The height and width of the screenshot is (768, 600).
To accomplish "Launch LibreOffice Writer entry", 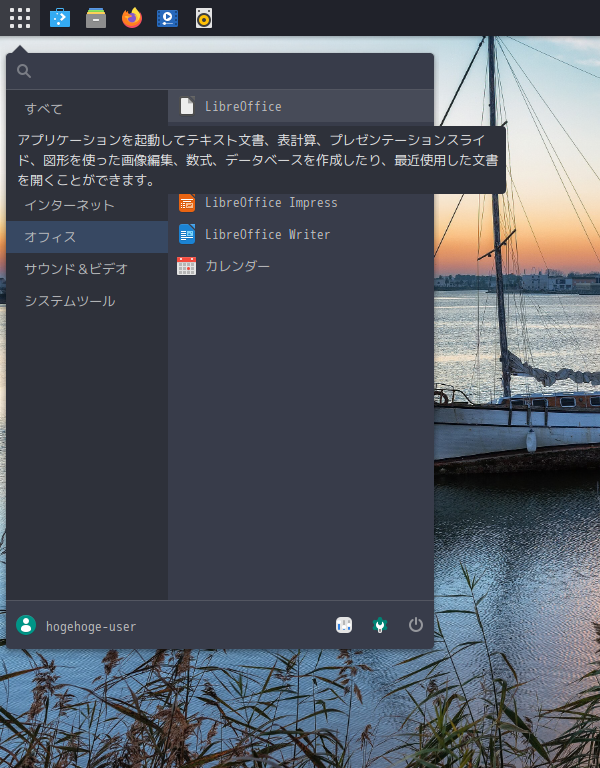I will (x=301, y=234).
